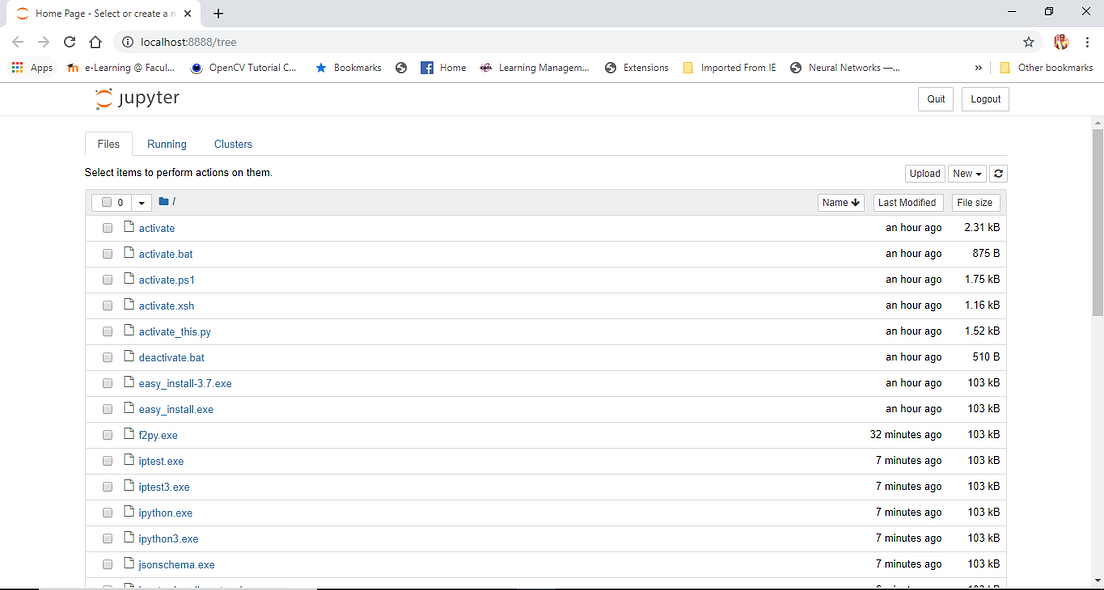Check the checkbox next to f2py.exe
Screen dimensions: 1104x590
pyautogui.click(x=107, y=434)
